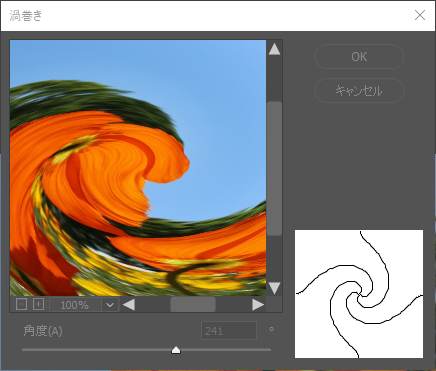Click the preview scroll left arrow
436x371 pixels.
[129, 305]
